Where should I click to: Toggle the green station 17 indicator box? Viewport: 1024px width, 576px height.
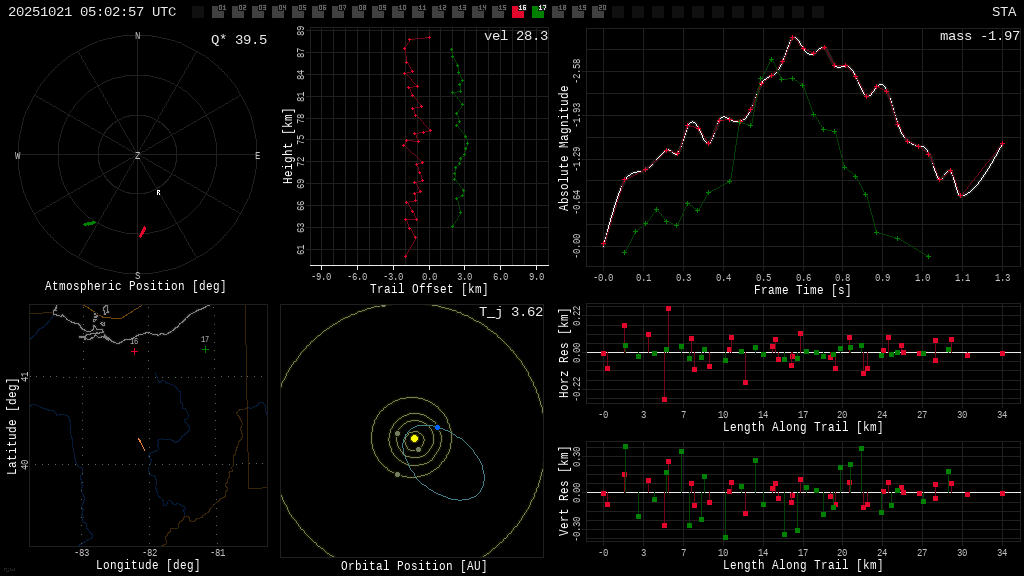pyautogui.click(x=538, y=12)
